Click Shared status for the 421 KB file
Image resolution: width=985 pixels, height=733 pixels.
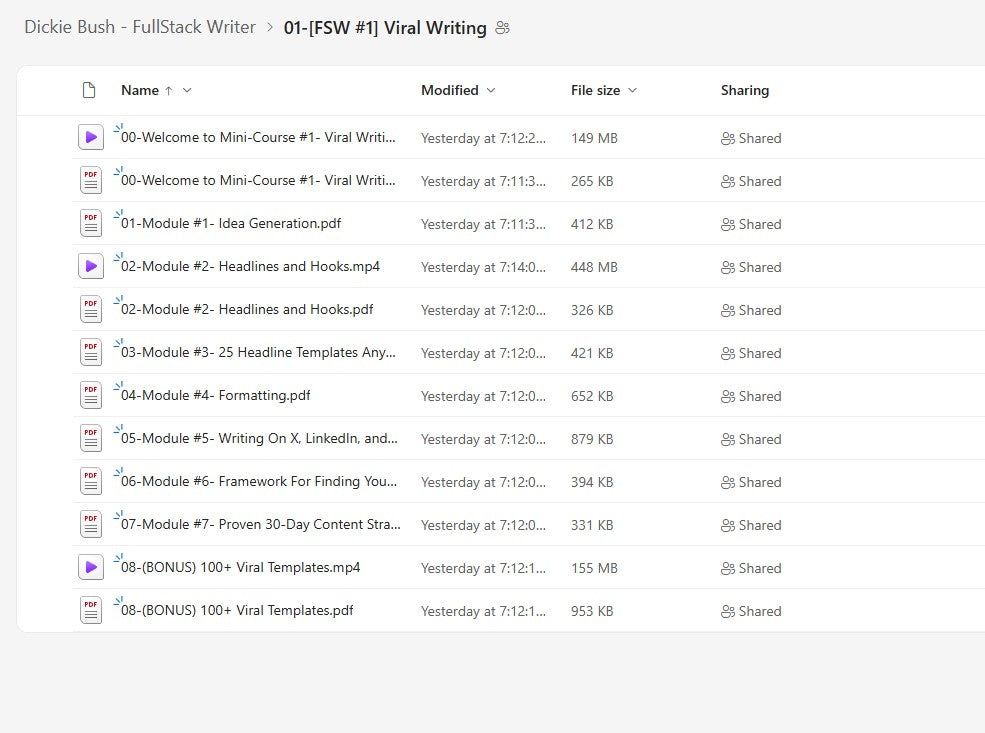click(x=751, y=354)
